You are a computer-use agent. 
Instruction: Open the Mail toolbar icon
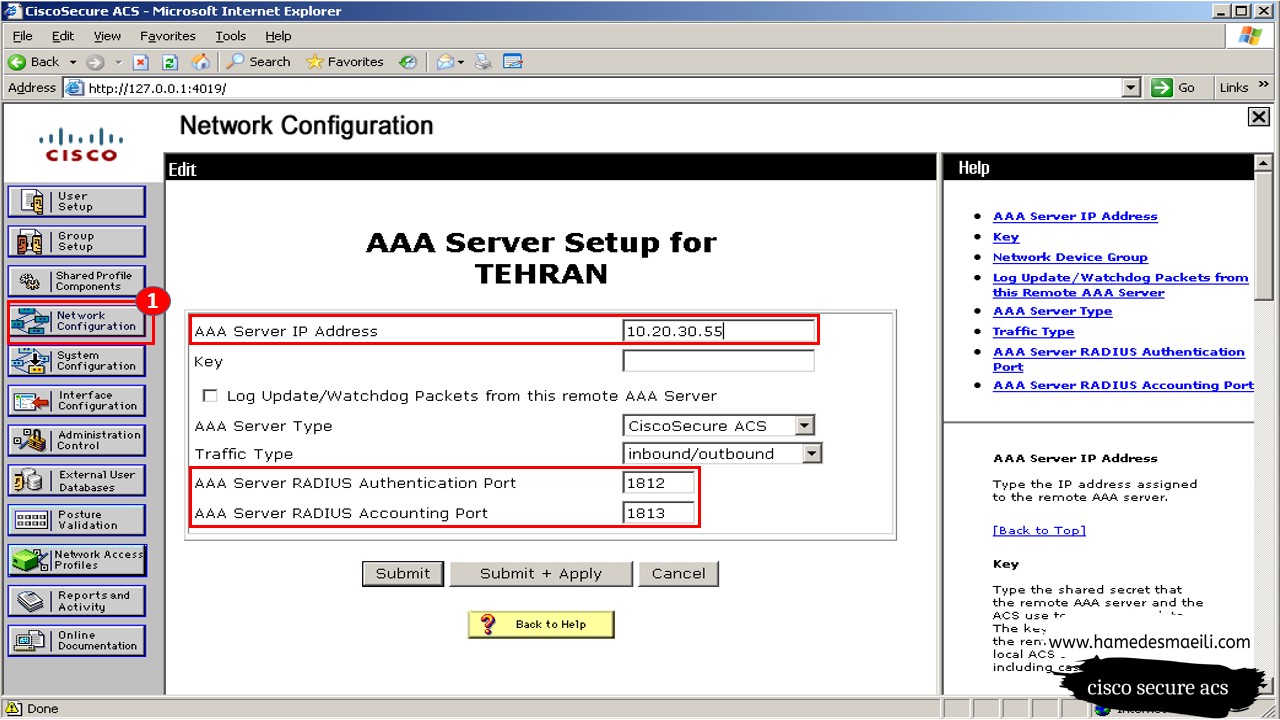click(445, 62)
